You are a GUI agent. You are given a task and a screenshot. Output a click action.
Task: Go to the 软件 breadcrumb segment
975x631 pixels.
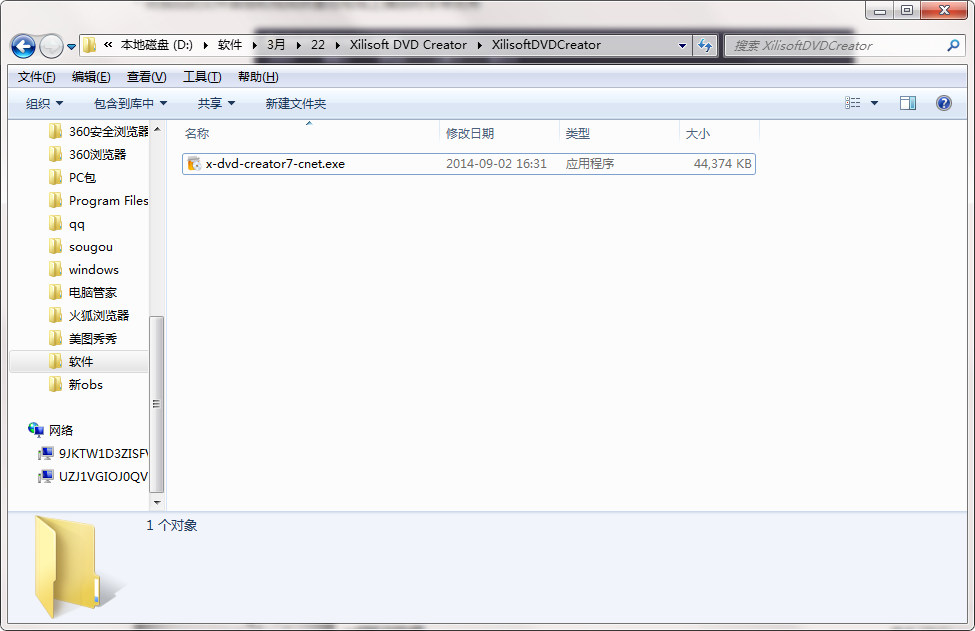click(x=230, y=45)
